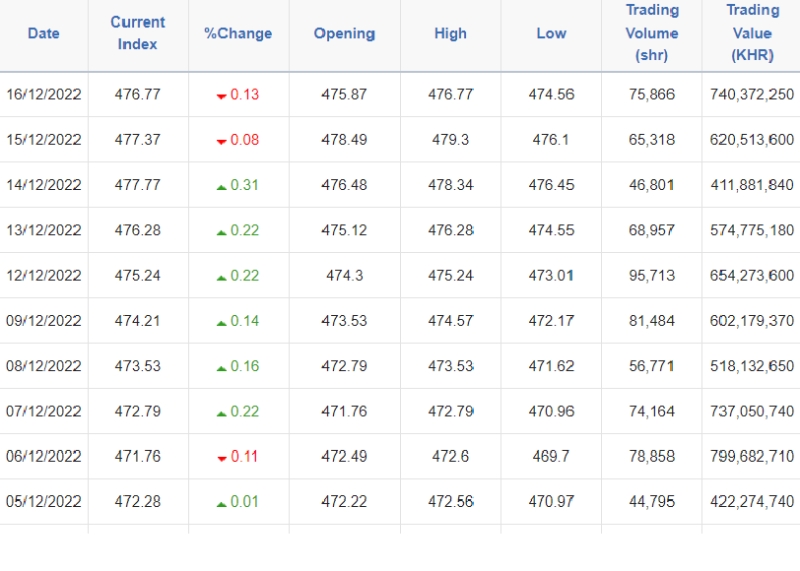This screenshot has height=571, width=800.
Task: Click the %Change column header
Action: coord(238,34)
